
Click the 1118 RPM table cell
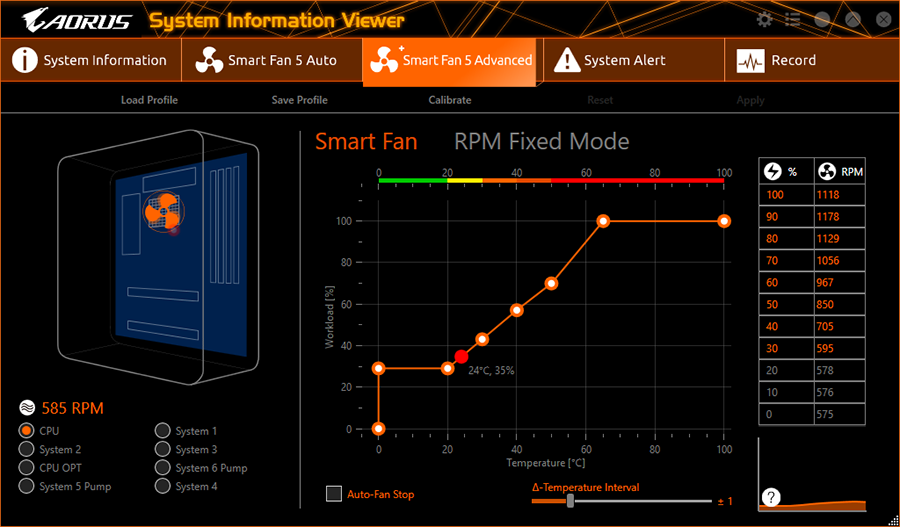coord(839,195)
